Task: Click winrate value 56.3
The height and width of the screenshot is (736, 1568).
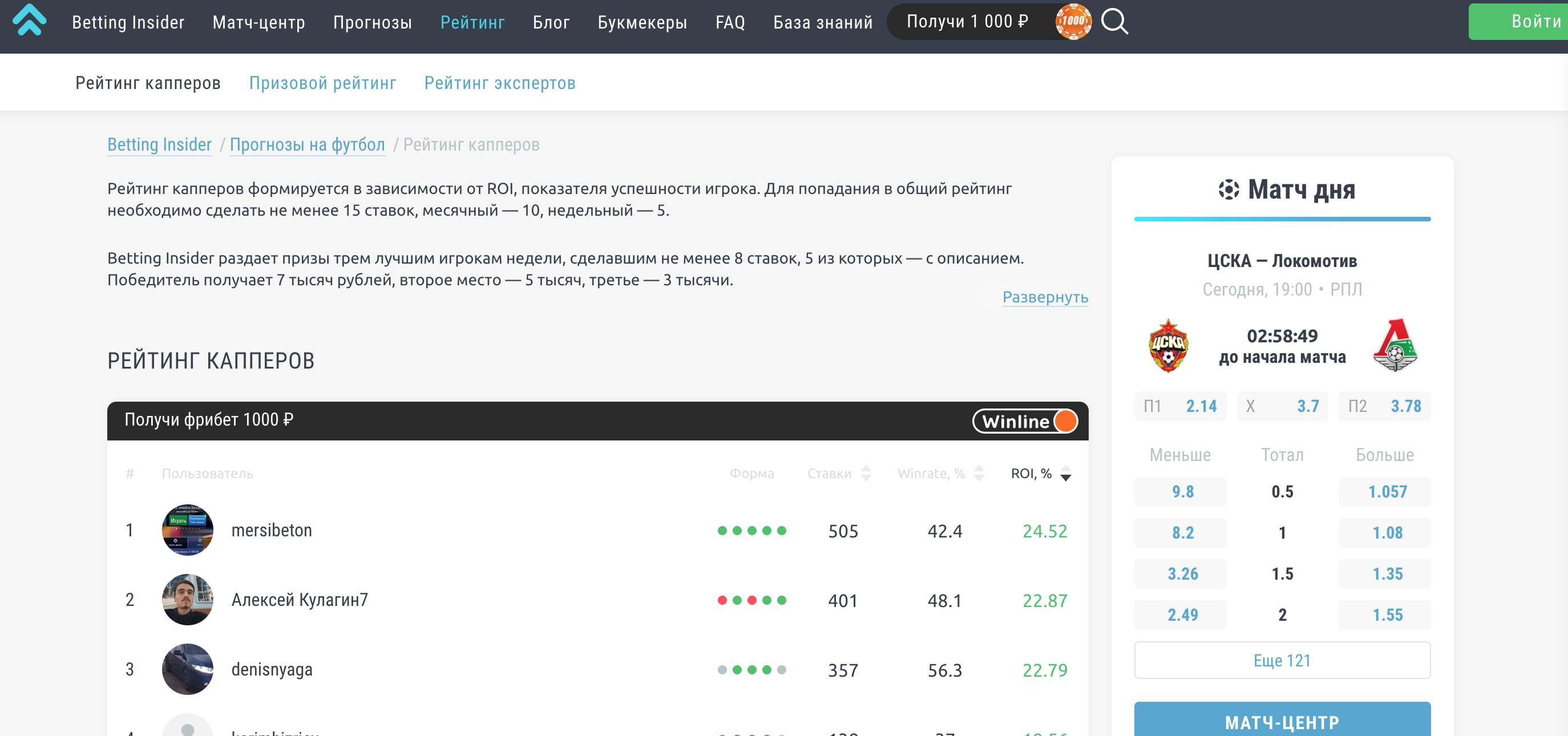Action: [x=945, y=670]
